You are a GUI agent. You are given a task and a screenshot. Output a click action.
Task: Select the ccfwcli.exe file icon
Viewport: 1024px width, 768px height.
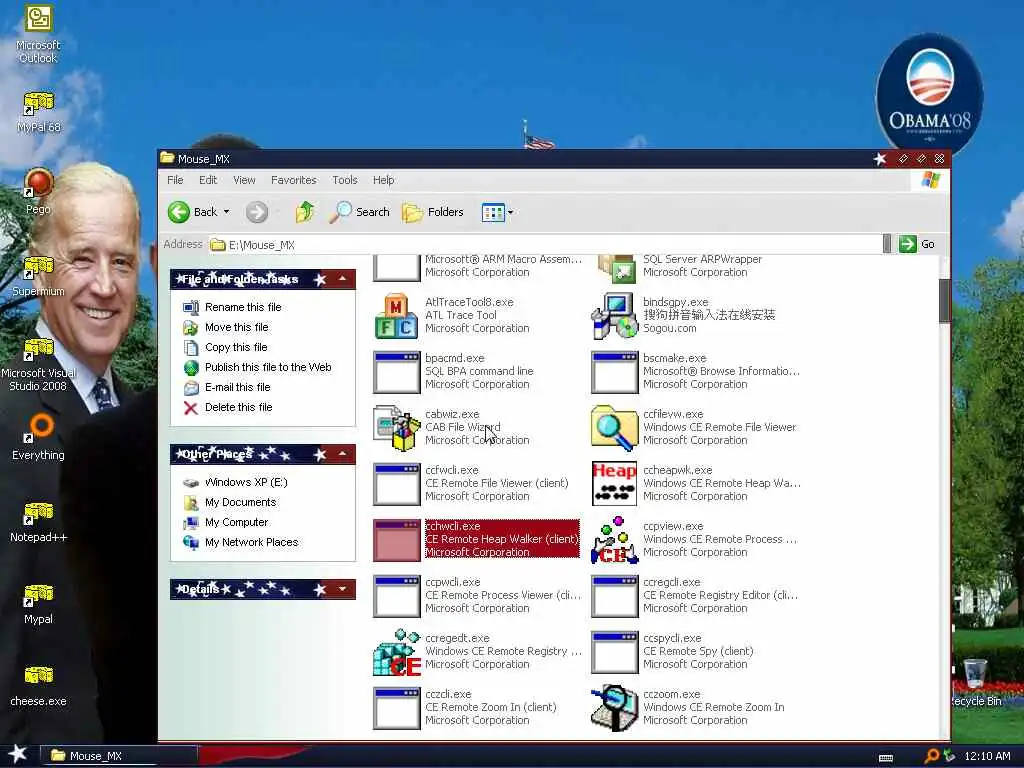point(396,485)
